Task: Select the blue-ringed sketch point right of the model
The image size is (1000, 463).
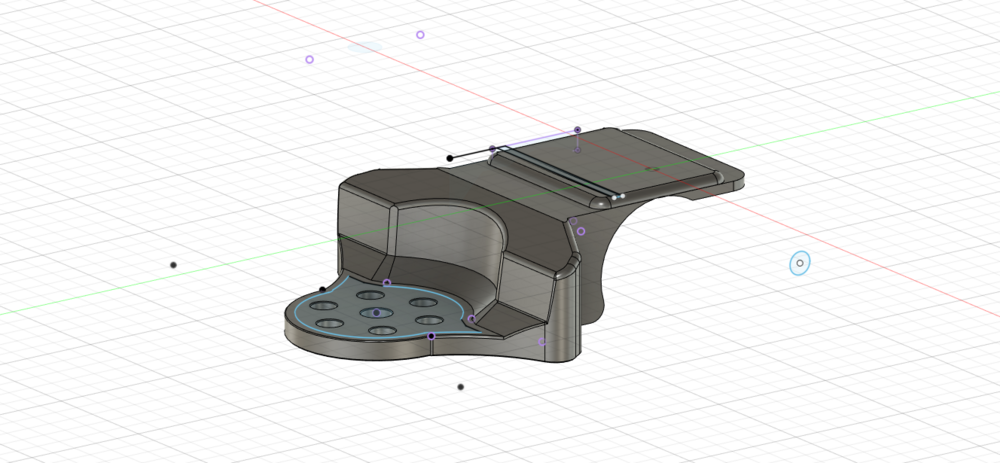Action: coord(800,263)
